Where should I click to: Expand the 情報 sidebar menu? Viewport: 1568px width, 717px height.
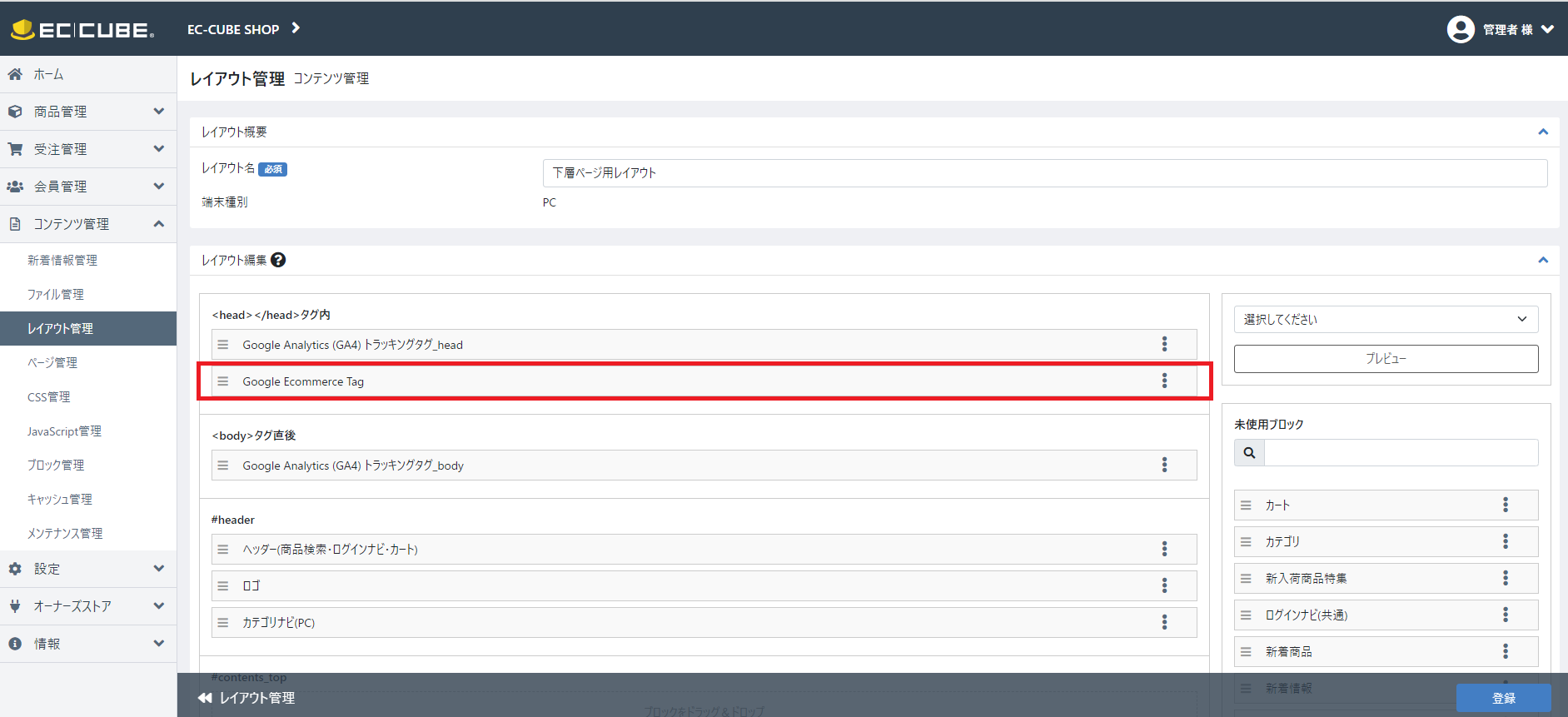tap(88, 644)
